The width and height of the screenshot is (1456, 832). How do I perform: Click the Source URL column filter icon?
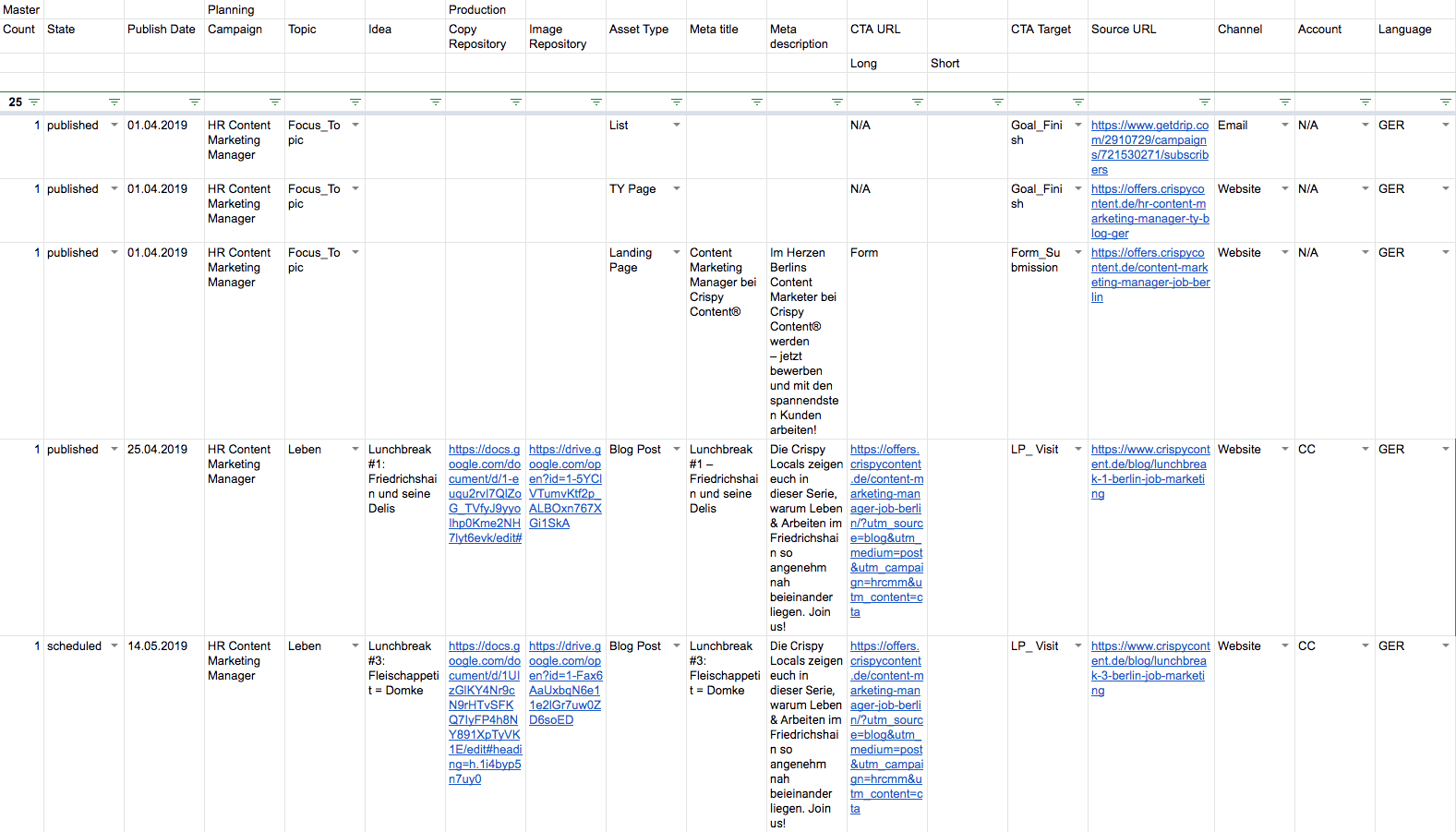[1205, 102]
